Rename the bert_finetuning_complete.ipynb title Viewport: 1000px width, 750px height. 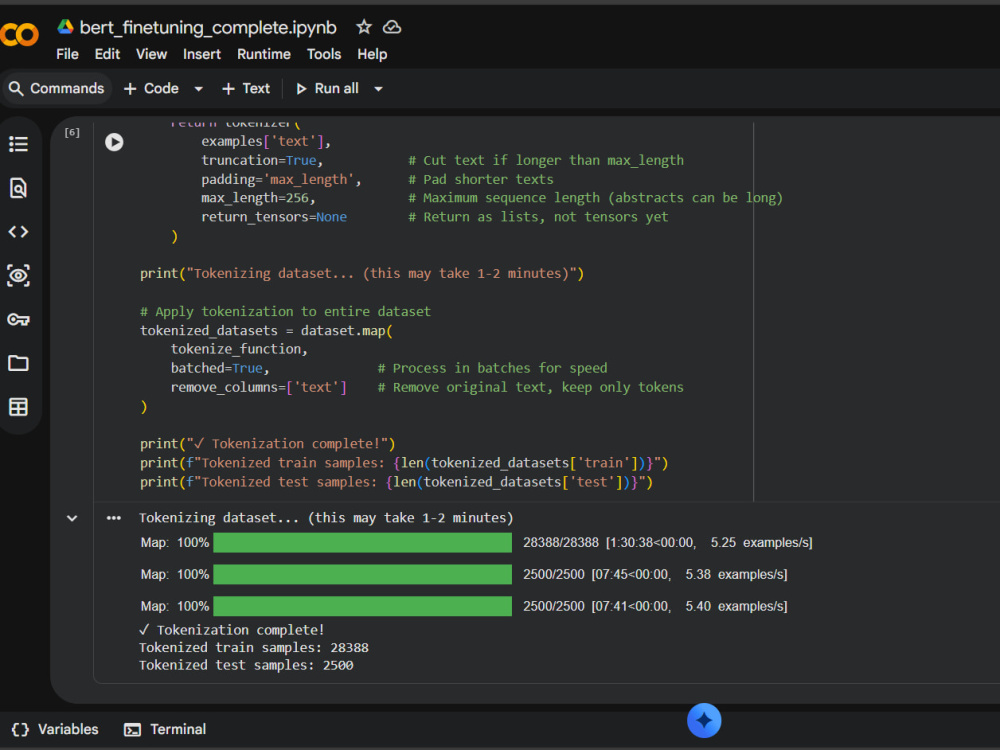(208, 27)
